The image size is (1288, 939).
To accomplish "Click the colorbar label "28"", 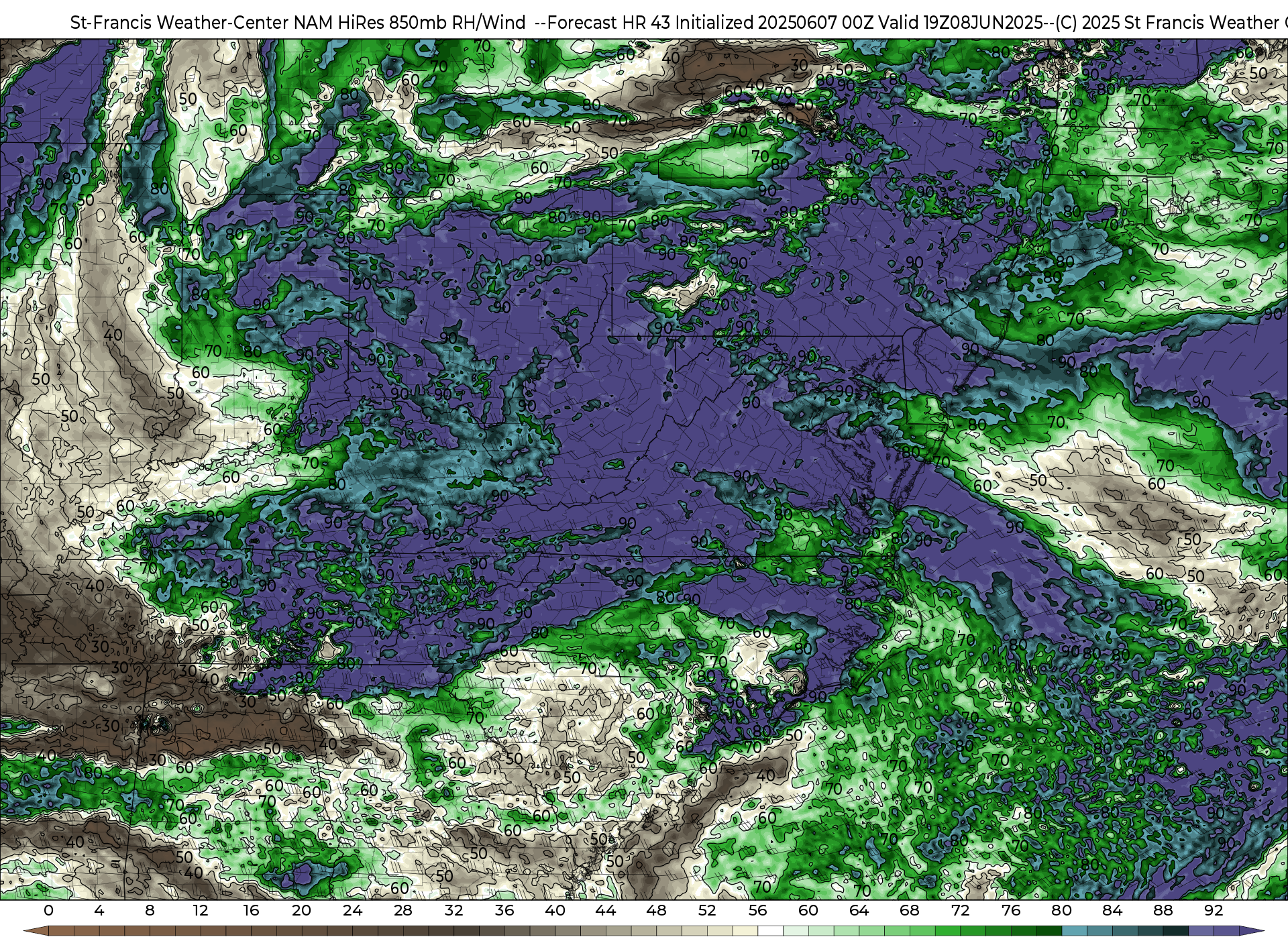I will click(403, 911).
